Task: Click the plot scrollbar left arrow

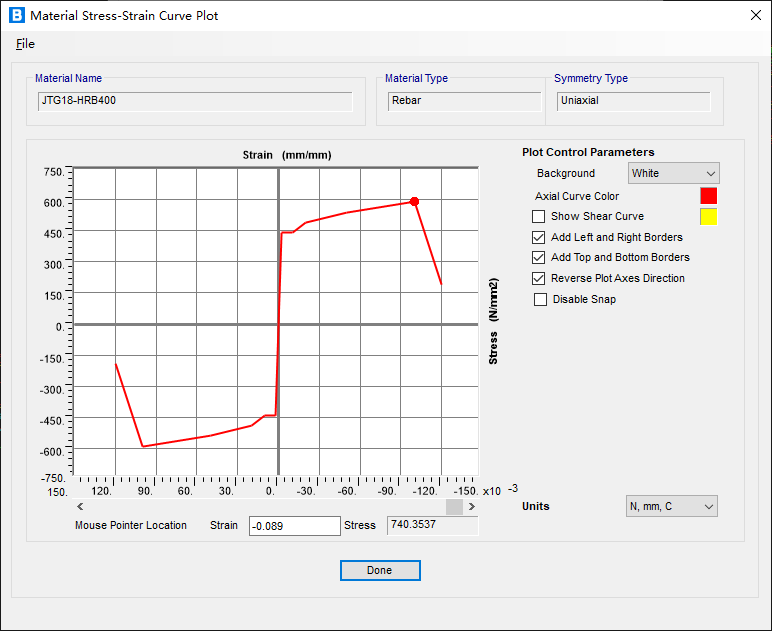Action: [x=80, y=506]
